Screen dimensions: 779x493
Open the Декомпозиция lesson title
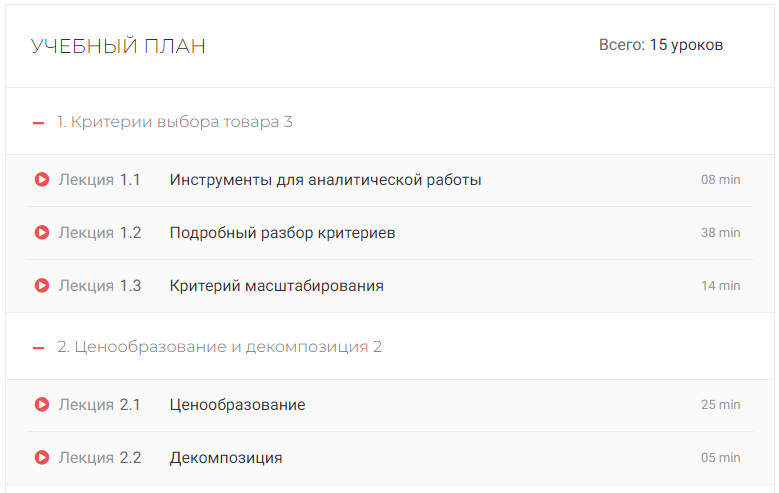coord(226,458)
